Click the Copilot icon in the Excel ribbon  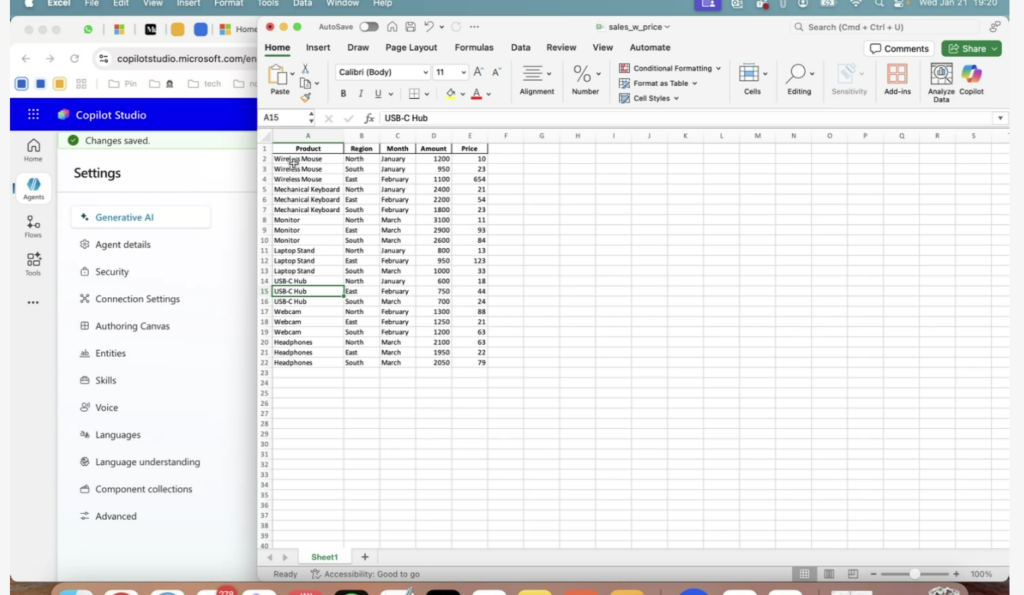tap(970, 78)
